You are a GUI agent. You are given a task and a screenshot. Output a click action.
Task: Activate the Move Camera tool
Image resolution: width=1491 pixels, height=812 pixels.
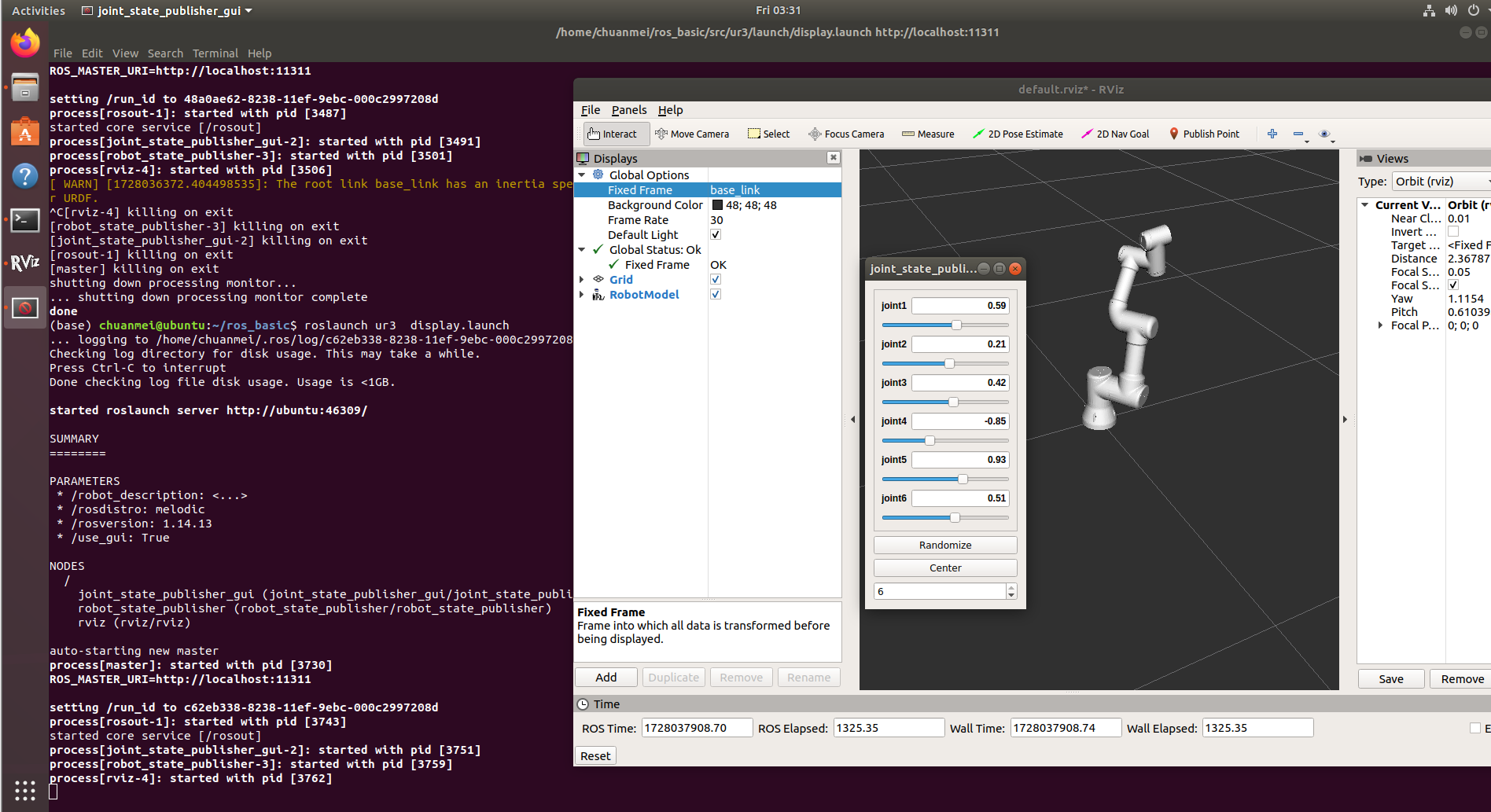tap(692, 134)
